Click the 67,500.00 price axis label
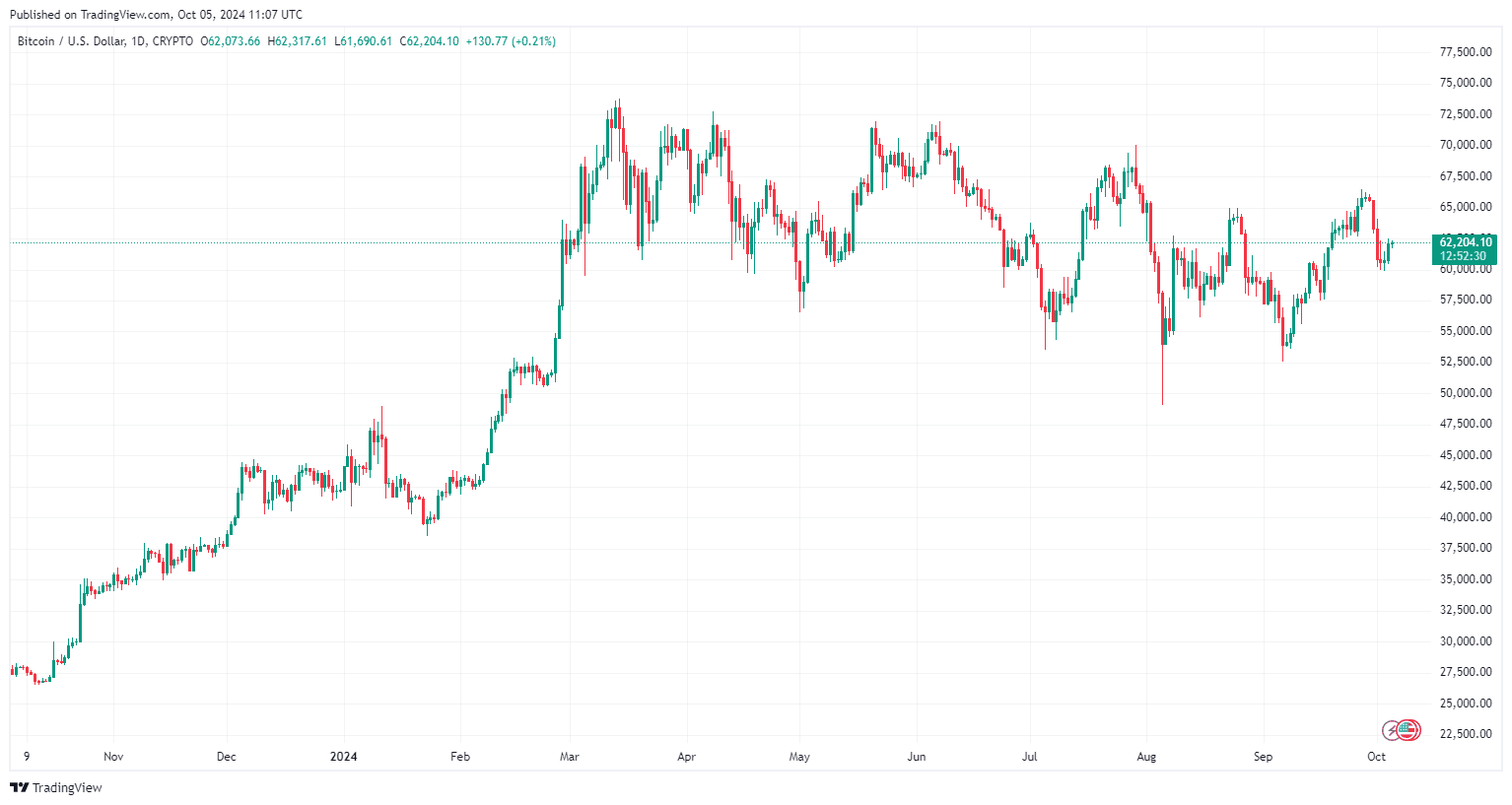 [x=1466, y=176]
